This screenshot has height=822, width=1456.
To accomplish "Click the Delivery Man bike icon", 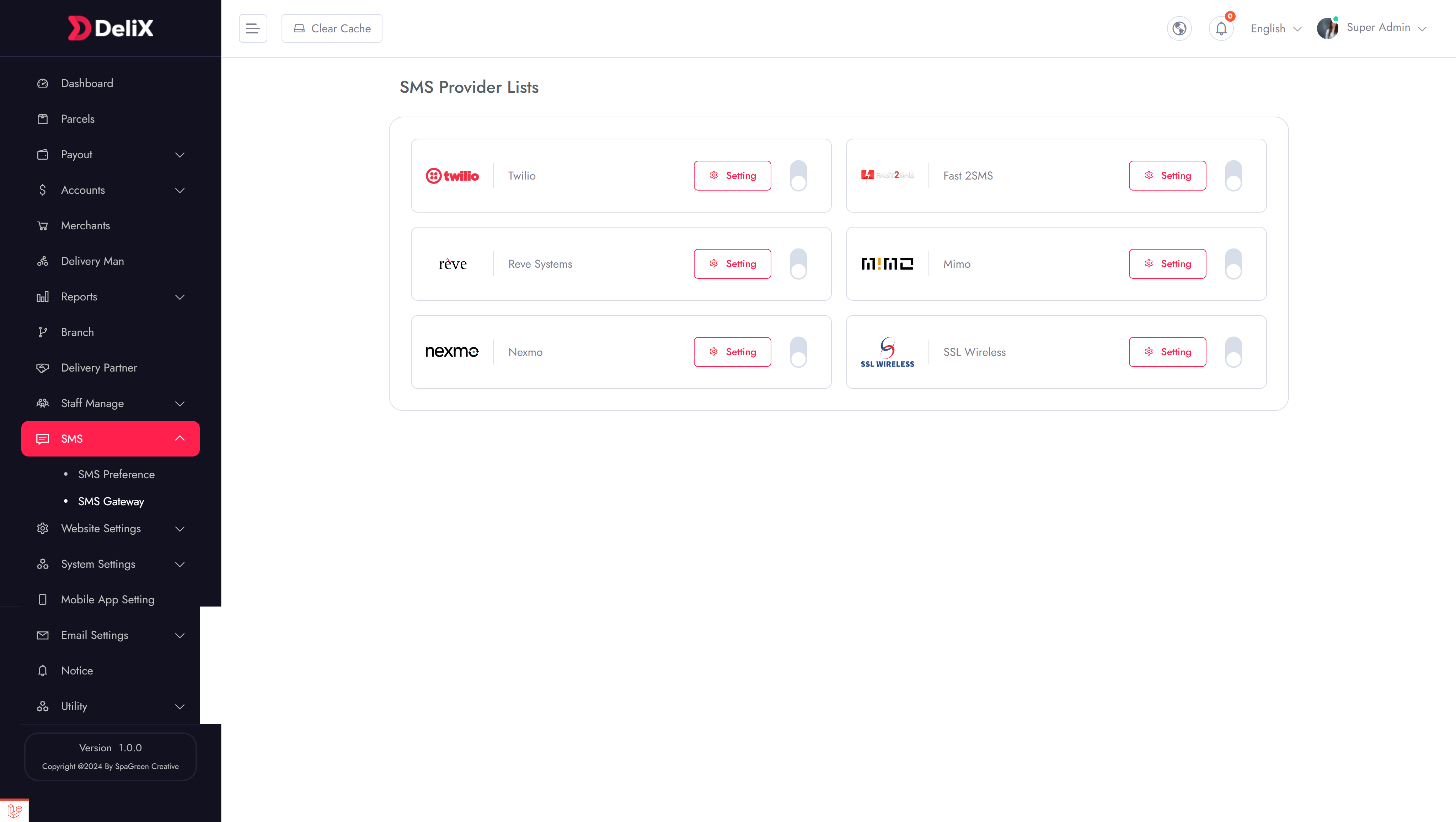I will tap(42, 261).
